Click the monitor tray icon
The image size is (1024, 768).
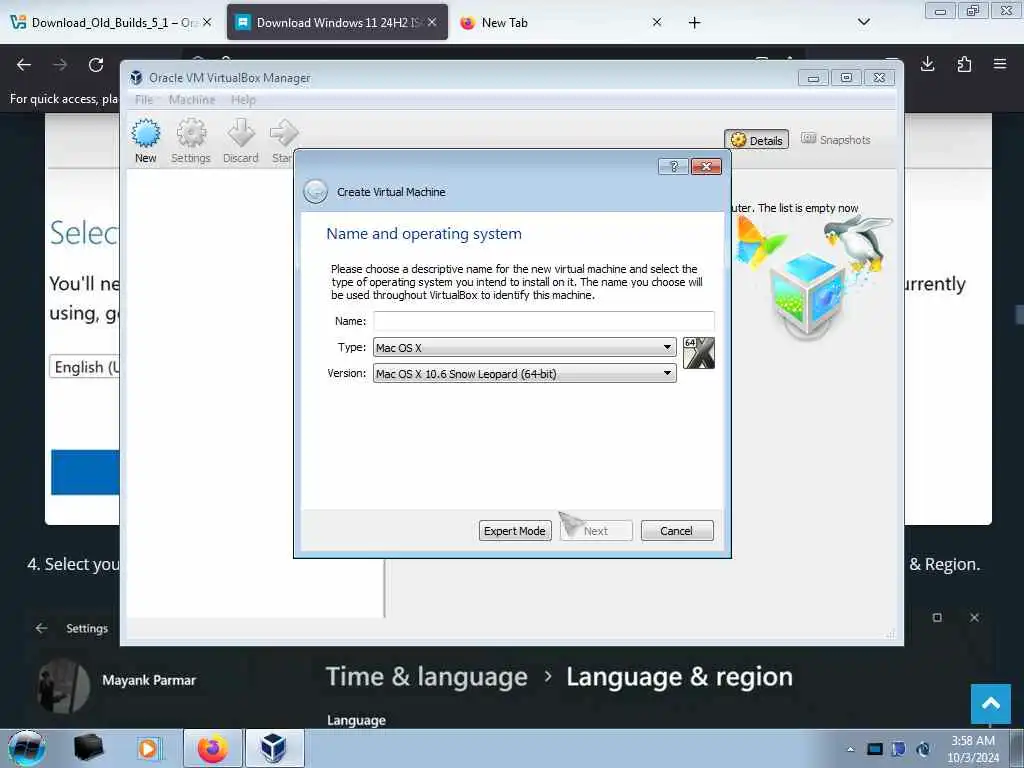pos(874,749)
